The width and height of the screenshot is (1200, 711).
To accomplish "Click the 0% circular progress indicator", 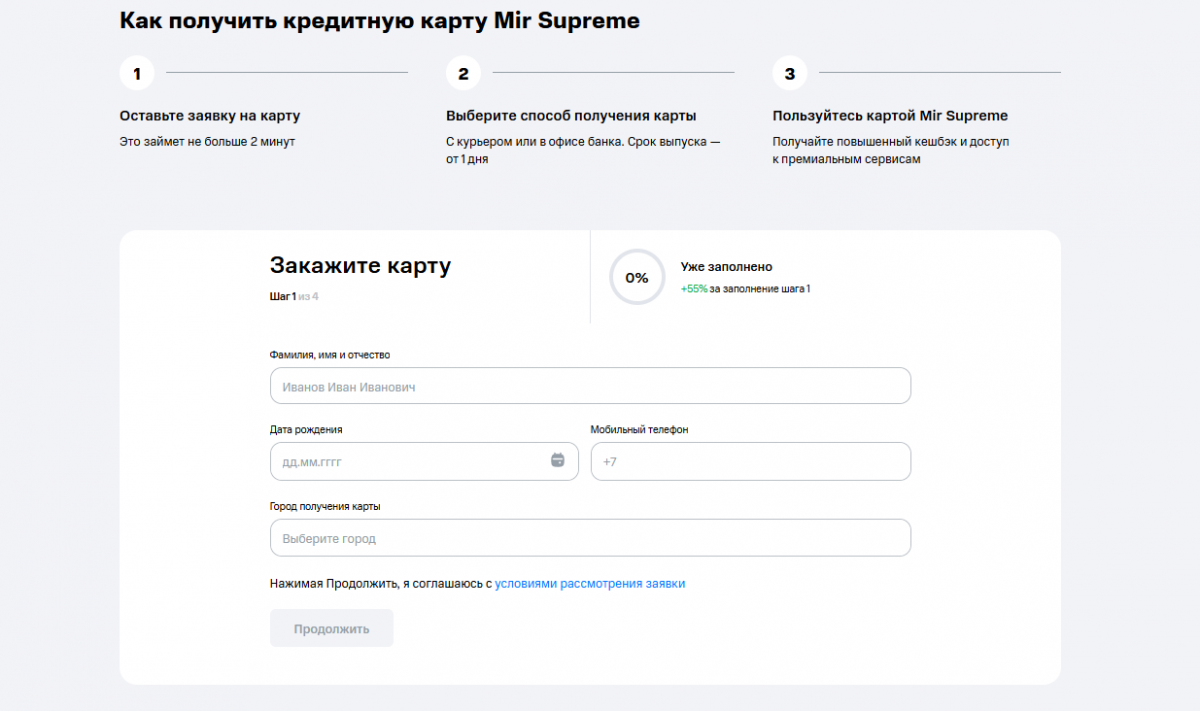I will (637, 277).
